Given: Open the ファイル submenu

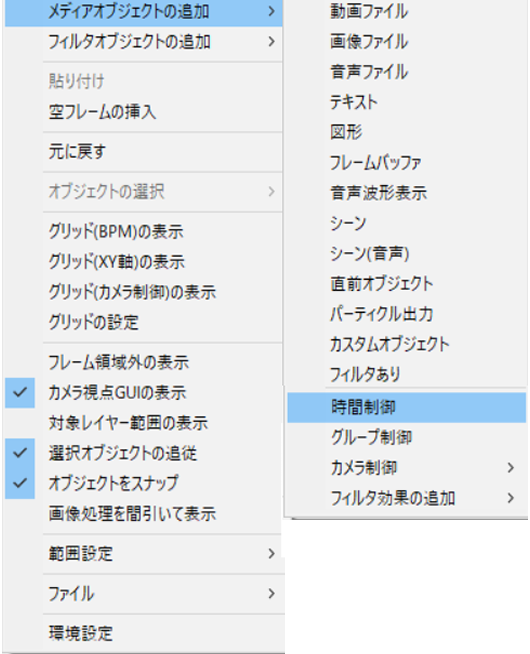Looking at the screenshot, I should (x=143, y=594).
